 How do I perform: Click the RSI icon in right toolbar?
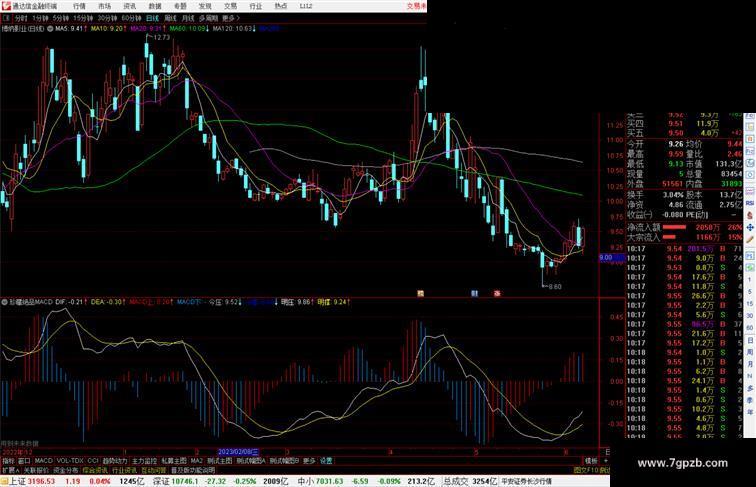(x=750, y=204)
